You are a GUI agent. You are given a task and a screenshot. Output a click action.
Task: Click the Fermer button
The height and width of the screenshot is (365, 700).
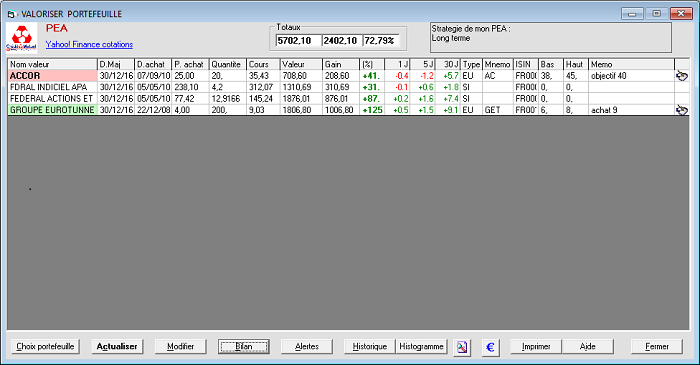657,346
